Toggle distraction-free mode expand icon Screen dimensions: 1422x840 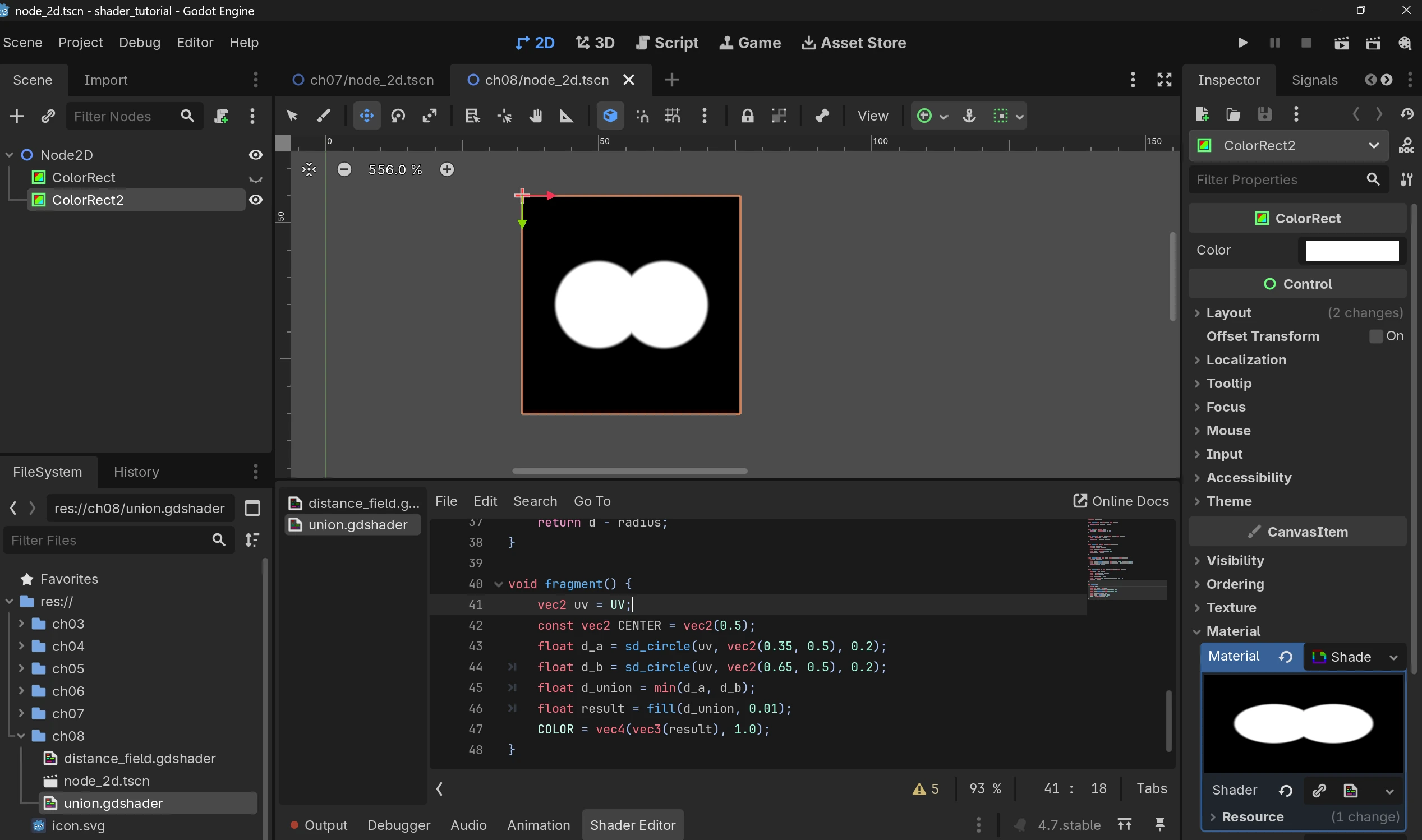point(1165,80)
